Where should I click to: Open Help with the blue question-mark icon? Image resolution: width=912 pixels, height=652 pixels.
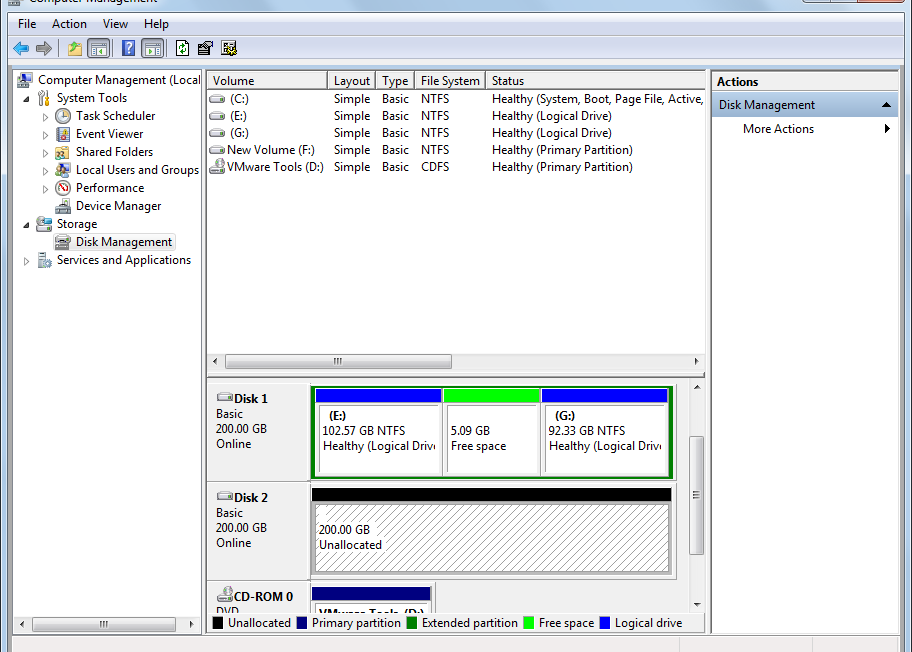tap(128, 48)
